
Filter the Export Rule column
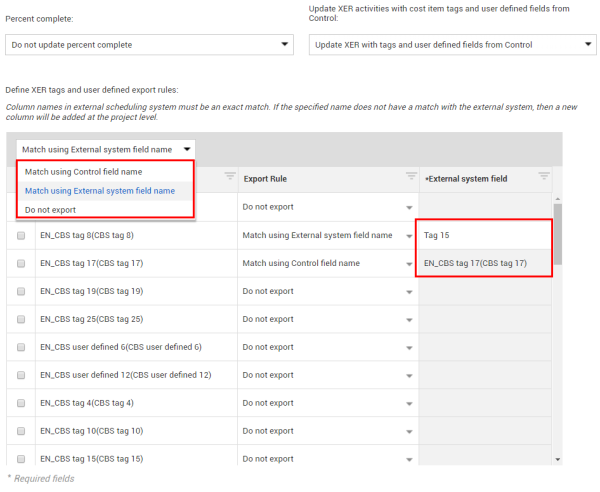[411, 176]
